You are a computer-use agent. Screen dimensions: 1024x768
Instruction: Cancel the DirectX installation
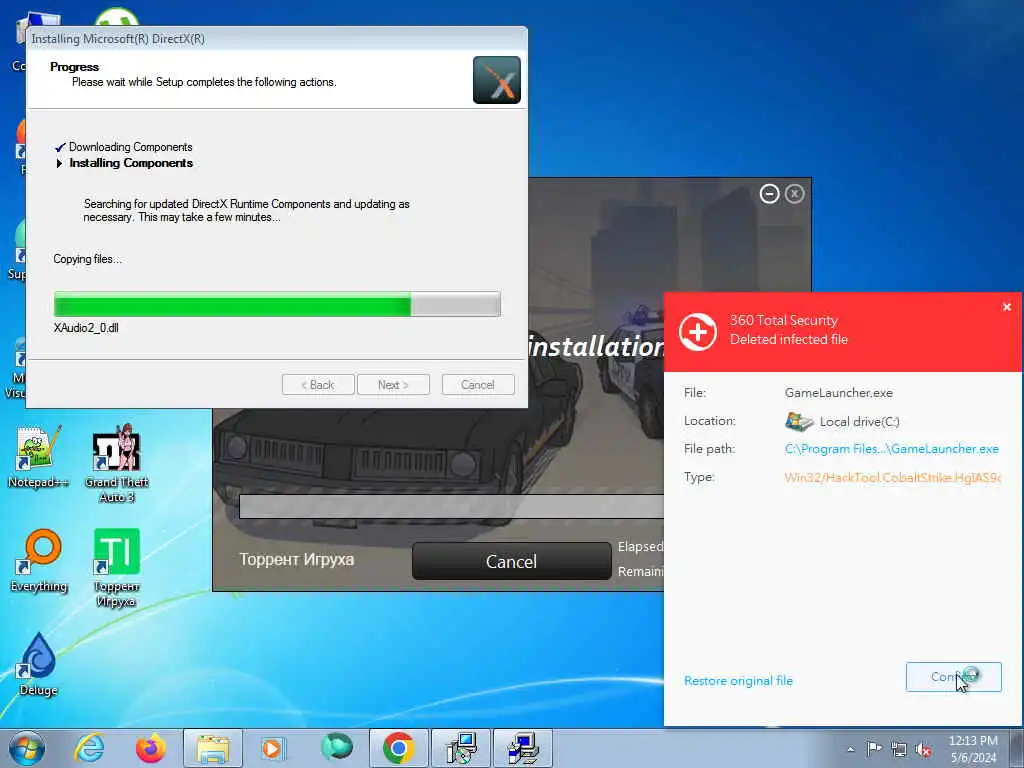[478, 385]
